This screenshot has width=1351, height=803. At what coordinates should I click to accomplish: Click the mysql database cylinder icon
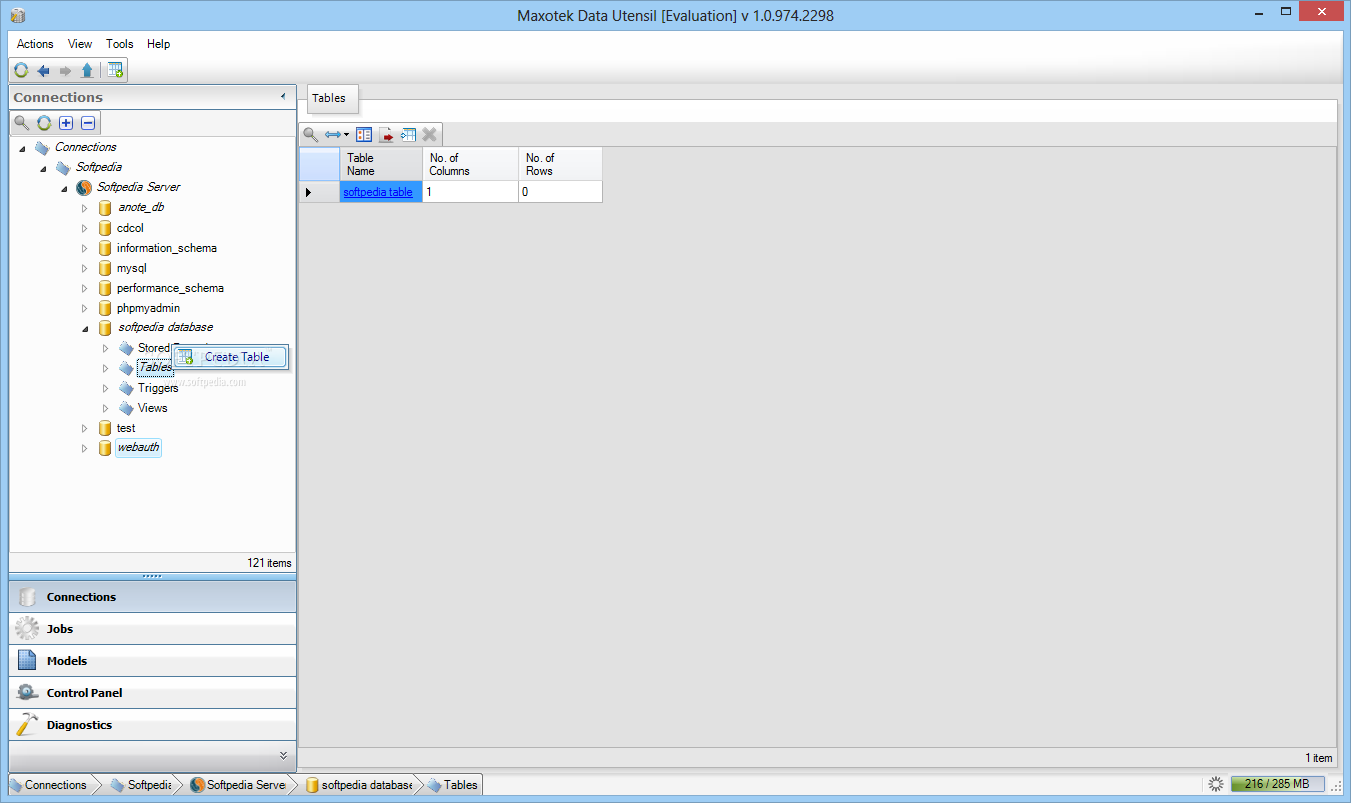105,268
